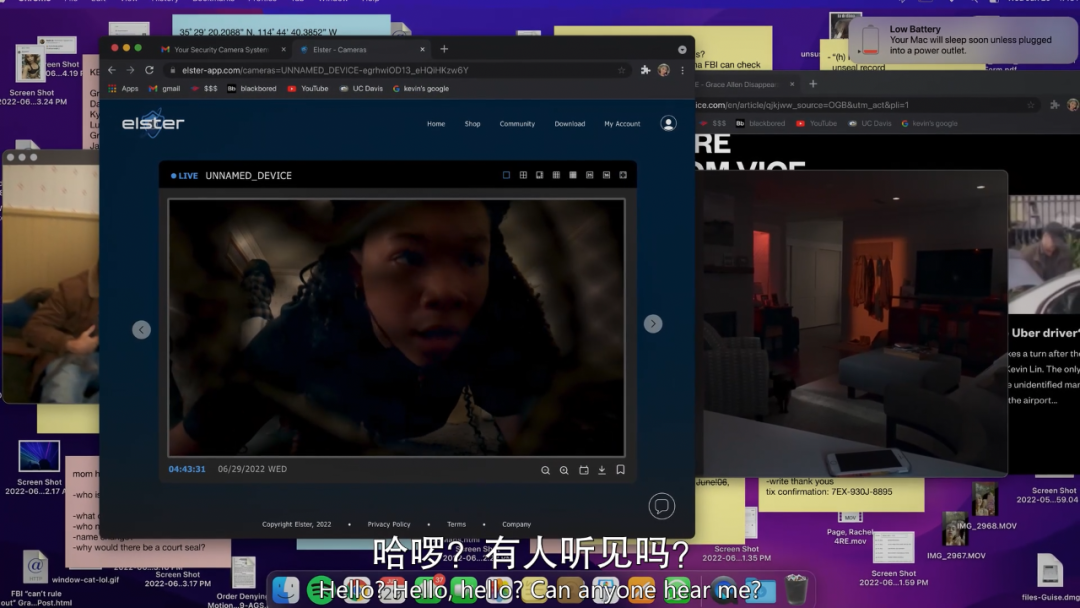The width and height of the screenshot is (1080, 608).
Task: Open the Privacy Policy footer link
Action: (388, 524)
